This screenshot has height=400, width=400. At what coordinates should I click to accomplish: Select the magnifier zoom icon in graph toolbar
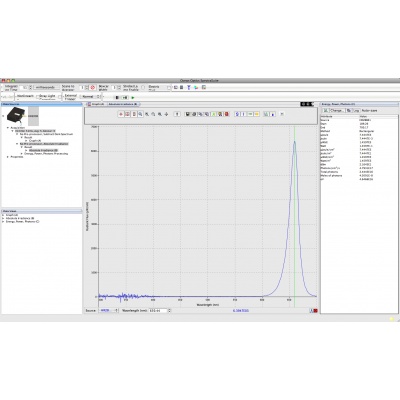click(140, 114)
